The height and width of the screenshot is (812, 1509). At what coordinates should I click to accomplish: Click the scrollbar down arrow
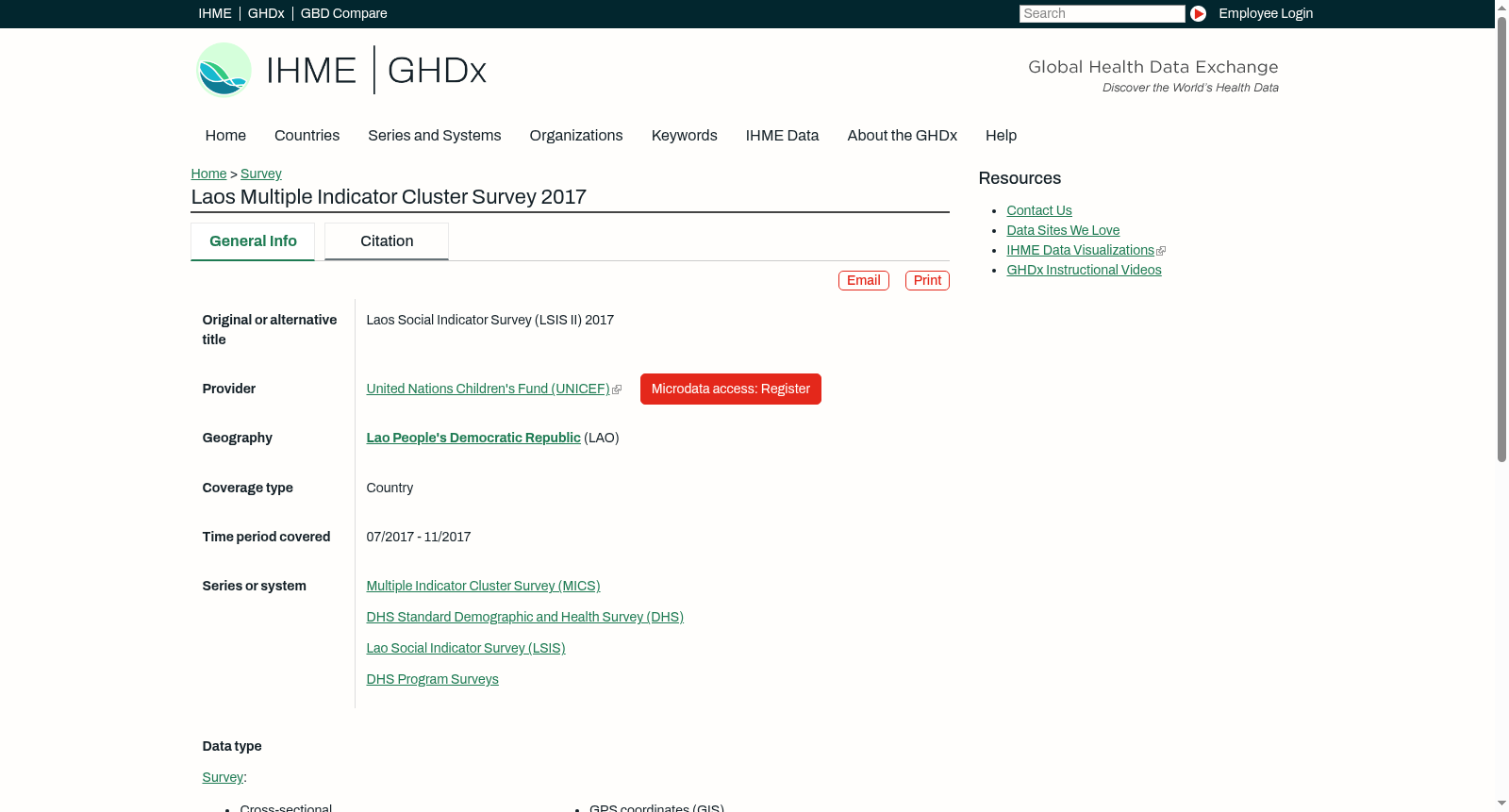pyautogui.click(x=1501, y=804)
